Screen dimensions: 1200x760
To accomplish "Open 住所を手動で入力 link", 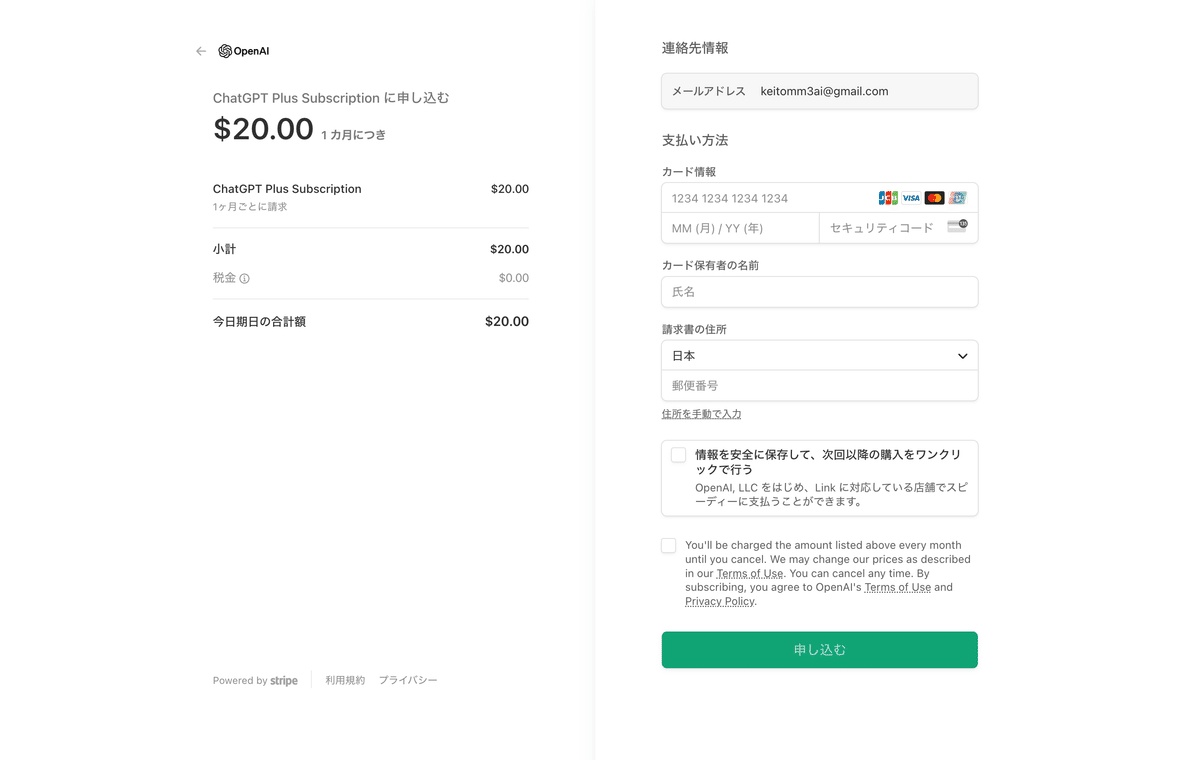I will (x=701, y=414).
